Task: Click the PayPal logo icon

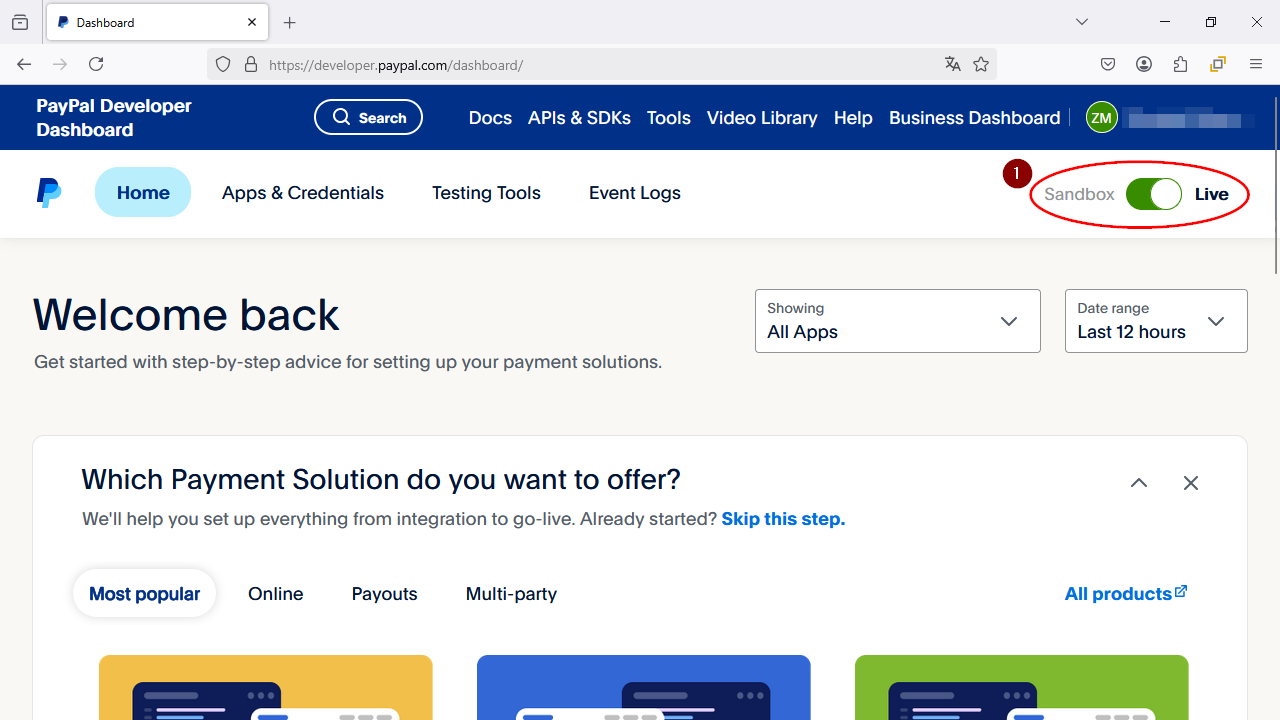Action: point(48,193)
